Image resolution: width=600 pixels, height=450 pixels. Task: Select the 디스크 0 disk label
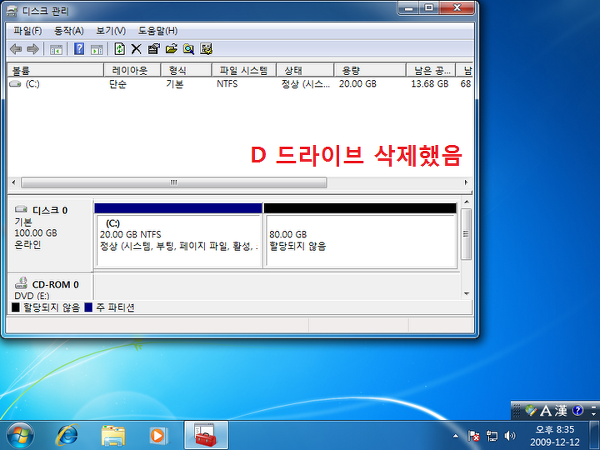pos(50,234)
